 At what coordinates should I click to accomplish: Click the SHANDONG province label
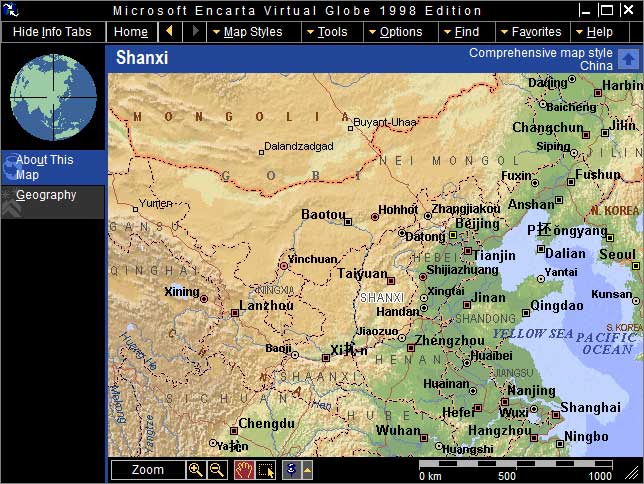(485, 318)
